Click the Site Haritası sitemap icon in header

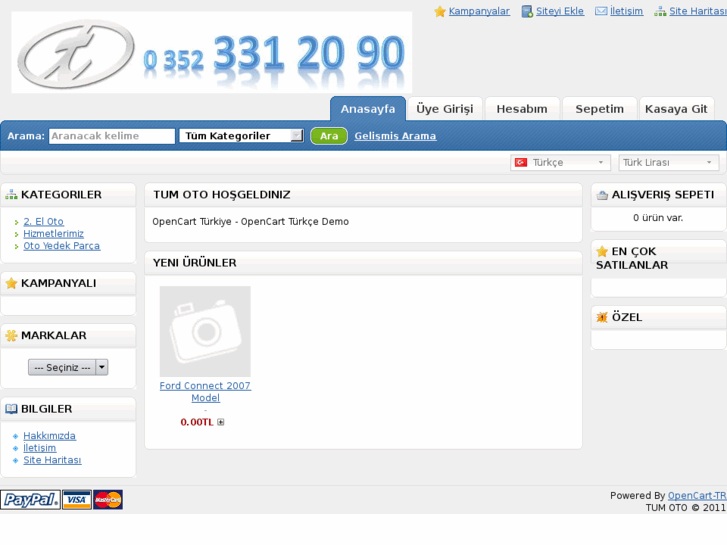[660, 12]
